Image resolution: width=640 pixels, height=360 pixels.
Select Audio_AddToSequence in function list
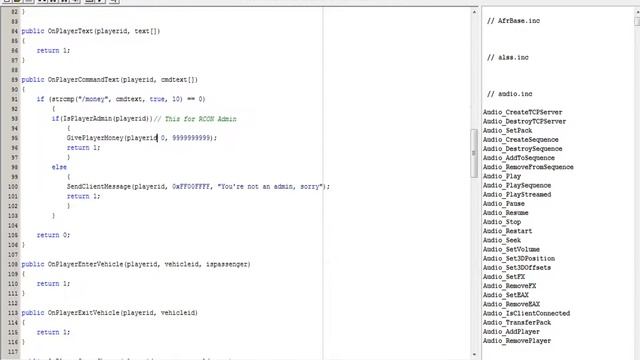tap(519, 158)
